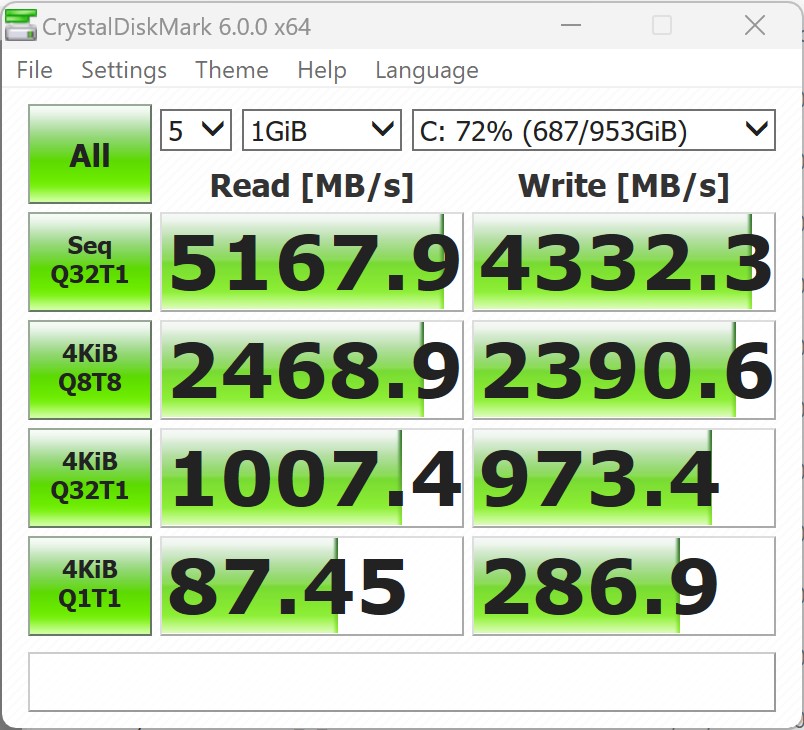804x730 pixels.
Task: Select the 4KiB Q1T1 write result 286.9
Action: [x=624, y=585]
